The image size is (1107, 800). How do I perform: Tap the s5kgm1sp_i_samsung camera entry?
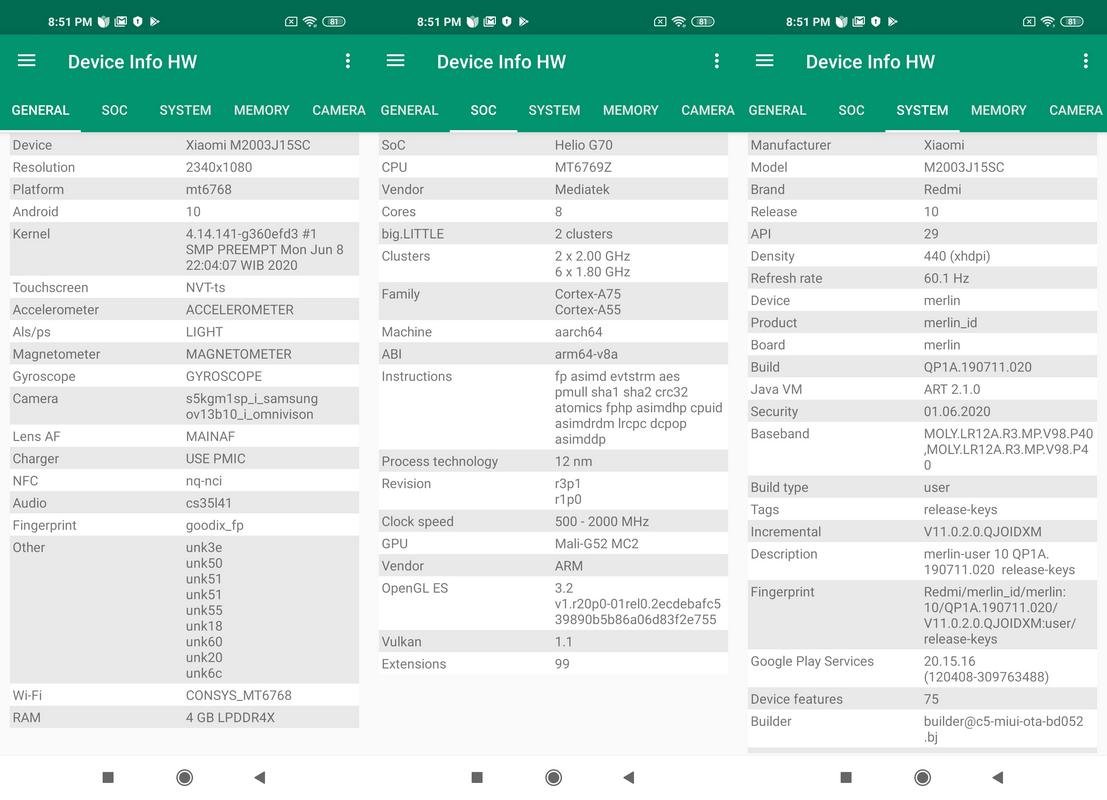252,398
